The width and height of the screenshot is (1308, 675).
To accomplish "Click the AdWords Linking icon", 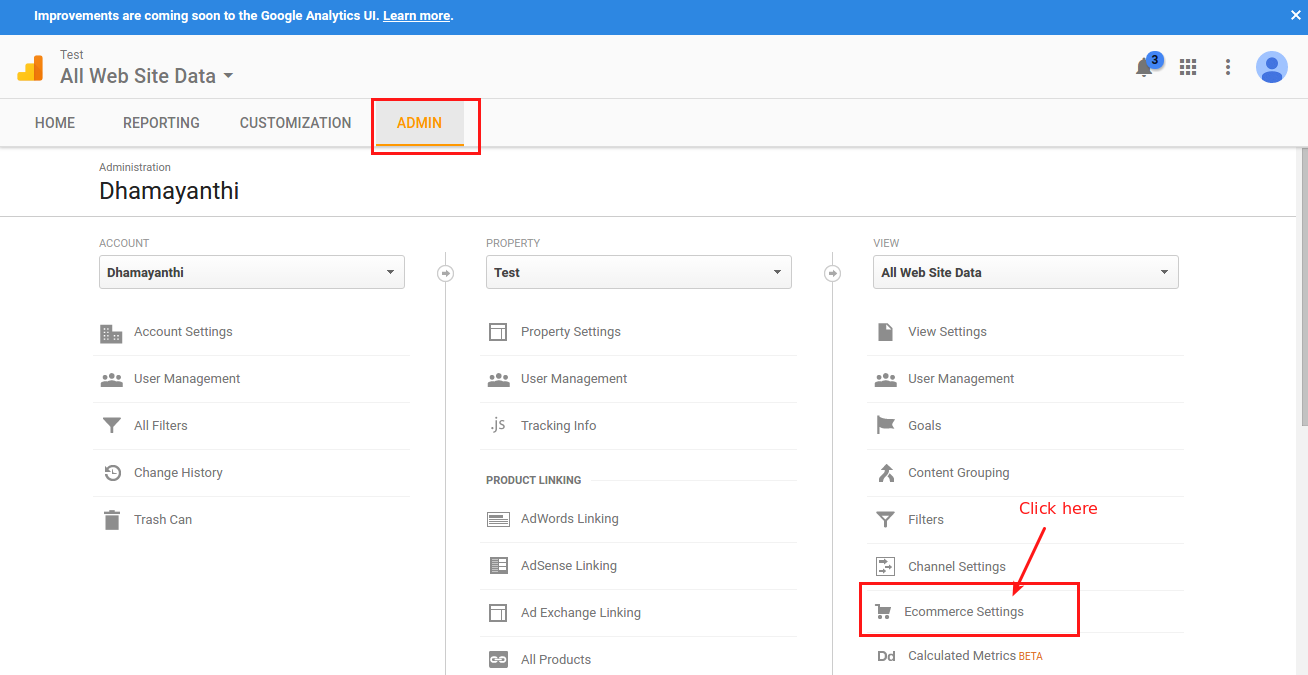I will (x=498, y=519).
